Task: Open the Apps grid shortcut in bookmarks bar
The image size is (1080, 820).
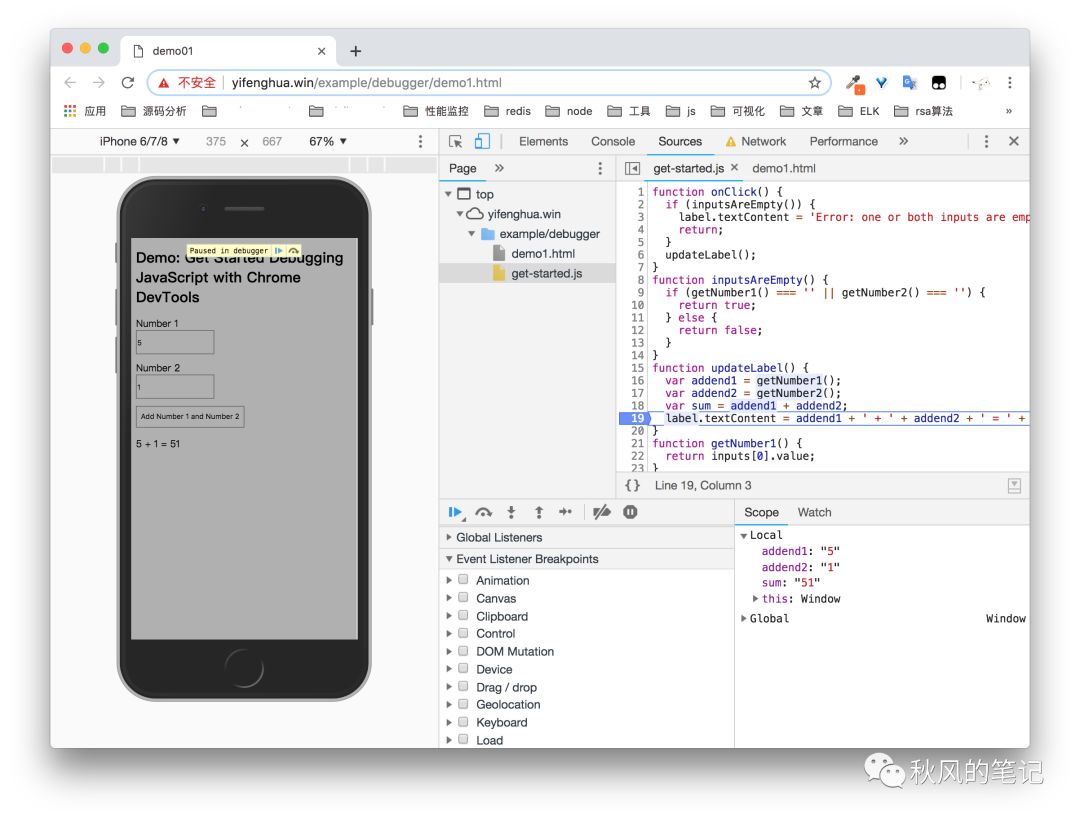Action: click(x=70, y=111)
